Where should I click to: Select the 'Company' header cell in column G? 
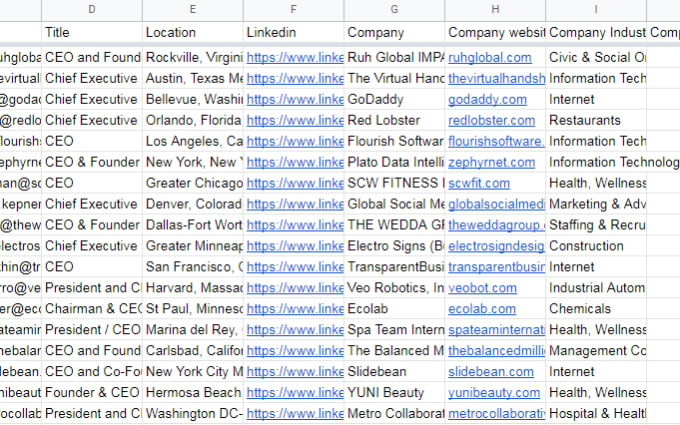[395, 32]
